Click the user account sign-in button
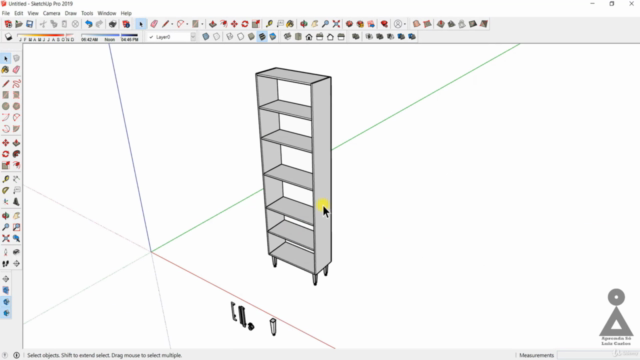640x360 pixels. tap(398, 24)
